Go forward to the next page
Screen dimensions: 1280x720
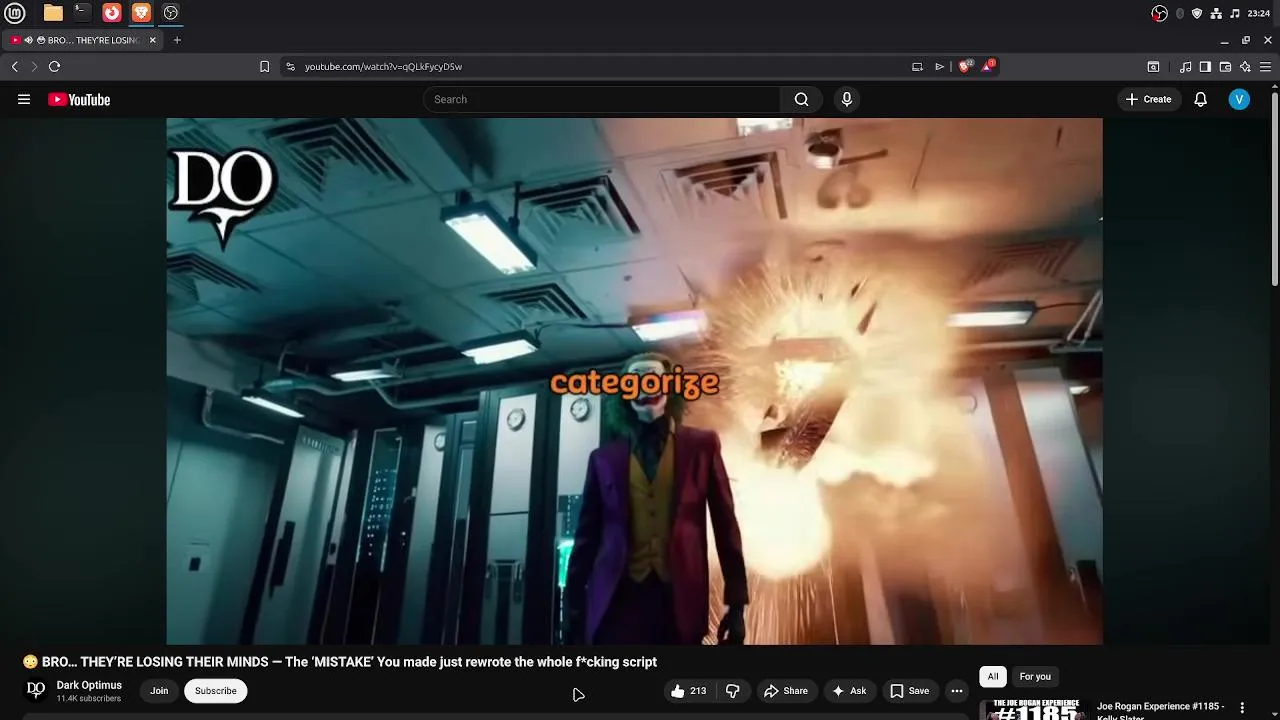click(34, 67)
